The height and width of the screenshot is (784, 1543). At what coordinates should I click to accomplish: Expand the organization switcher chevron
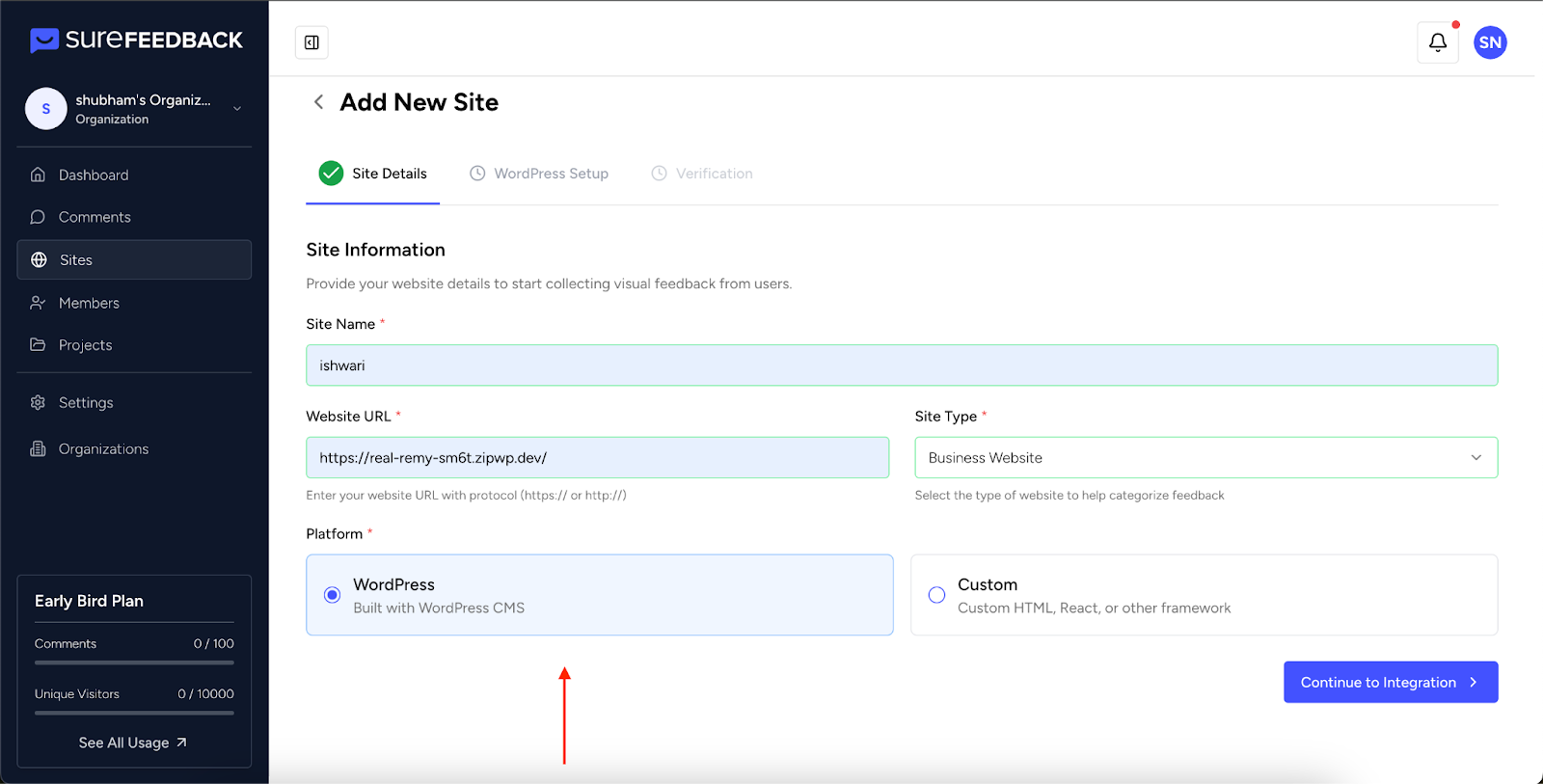pyautogui.click(x=237, y=109)
